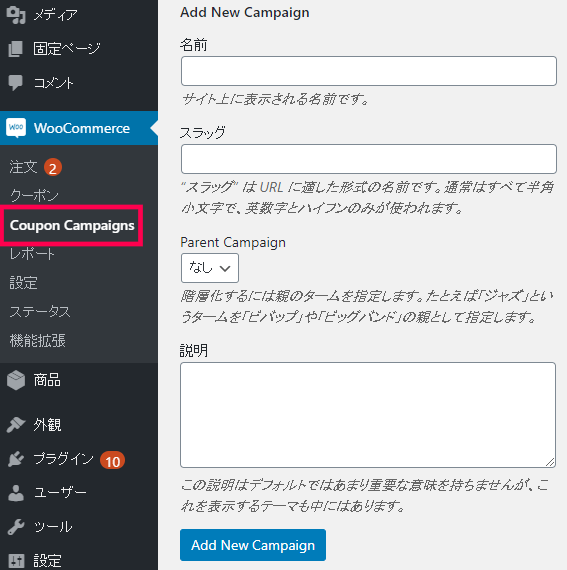
Task: Click the 固定ページ pages icon
Action: (x=16, y=49)
